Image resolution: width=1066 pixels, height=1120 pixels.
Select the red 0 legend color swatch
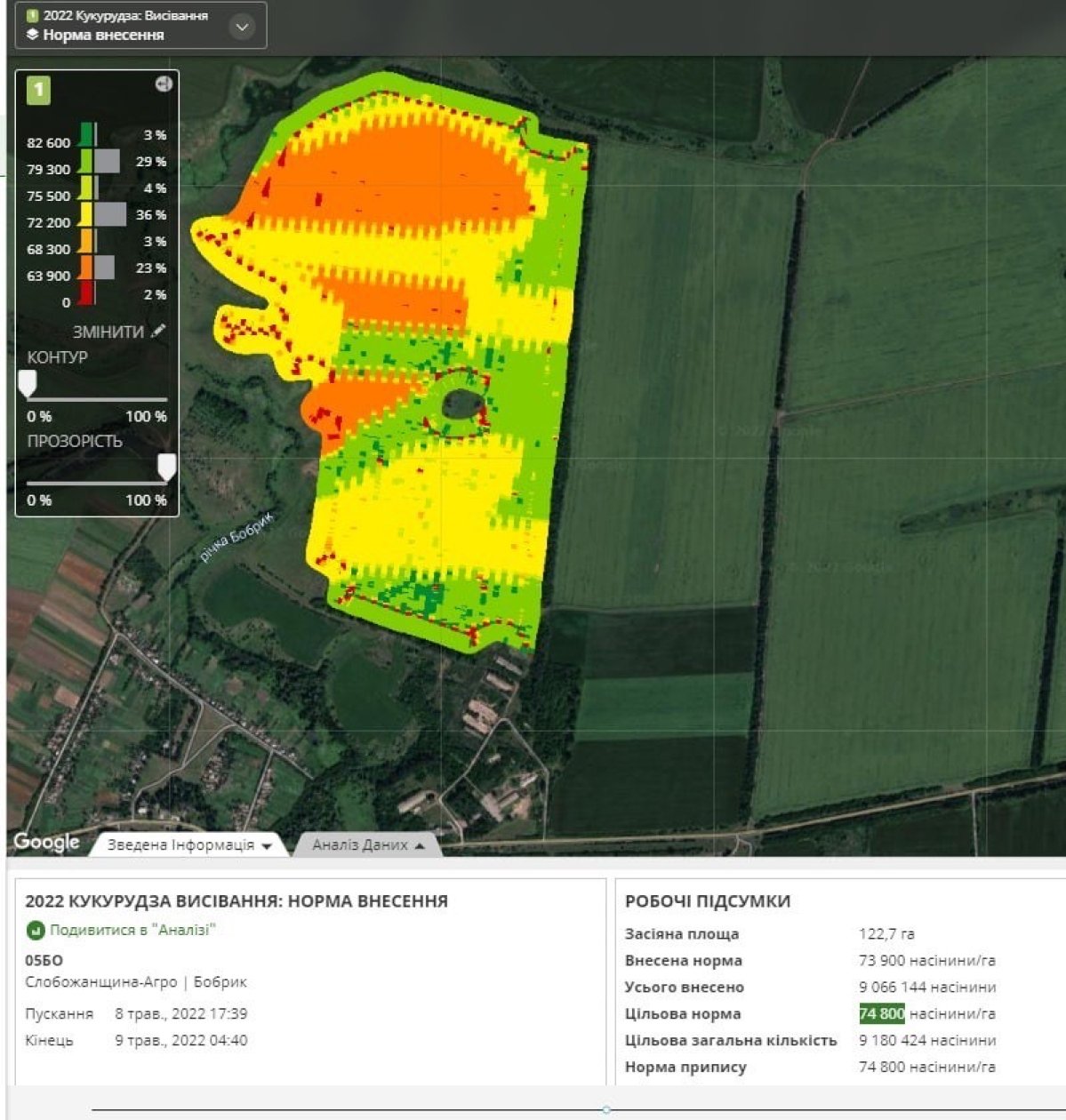click(86, 294)
